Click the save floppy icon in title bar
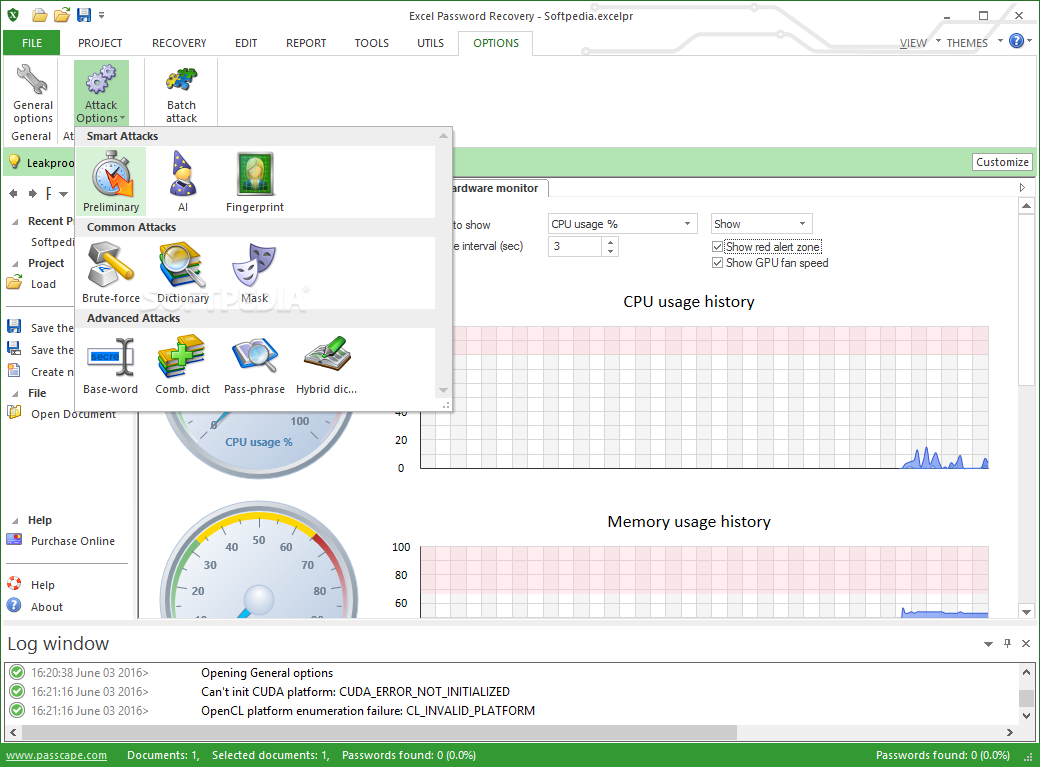The image size is (1040, 767). coord(84,15)
